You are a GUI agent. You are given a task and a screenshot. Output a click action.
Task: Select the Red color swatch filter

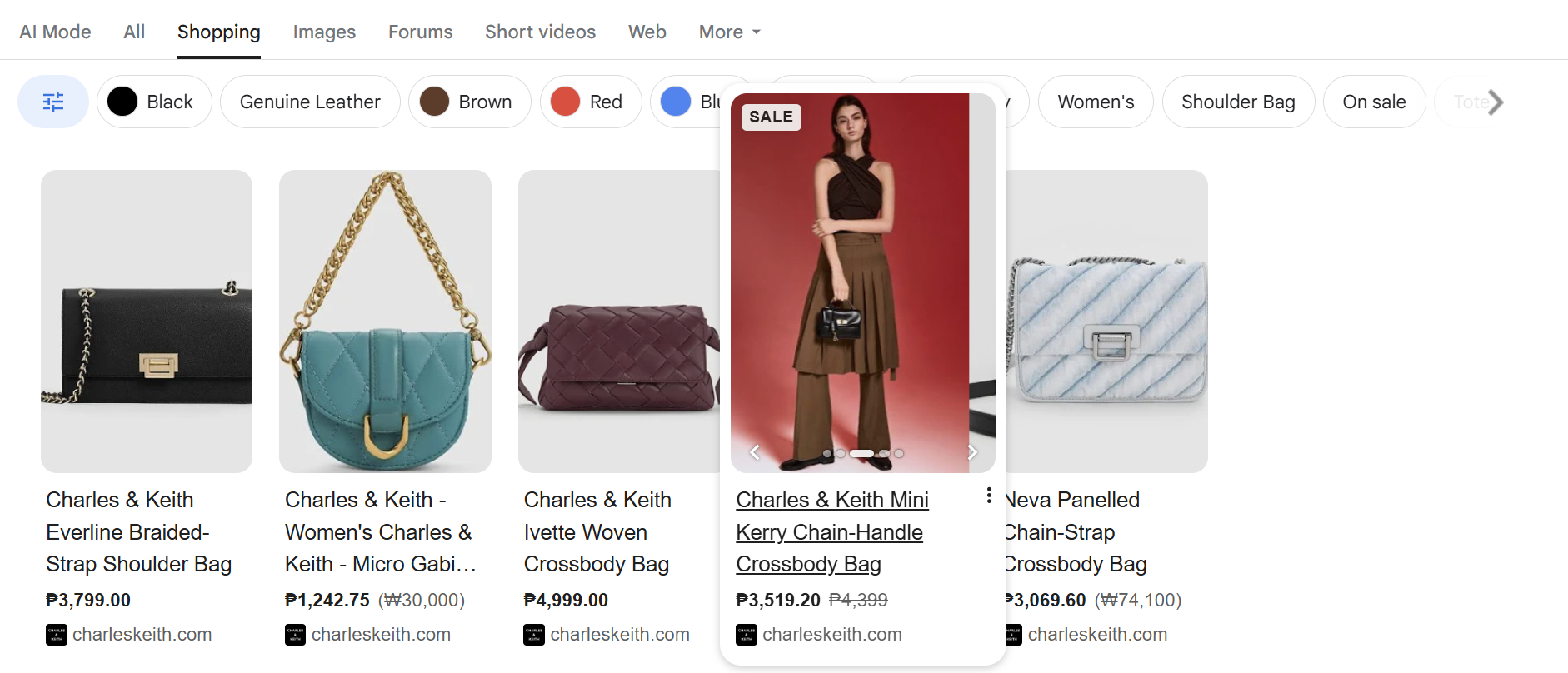pos(590,102)
